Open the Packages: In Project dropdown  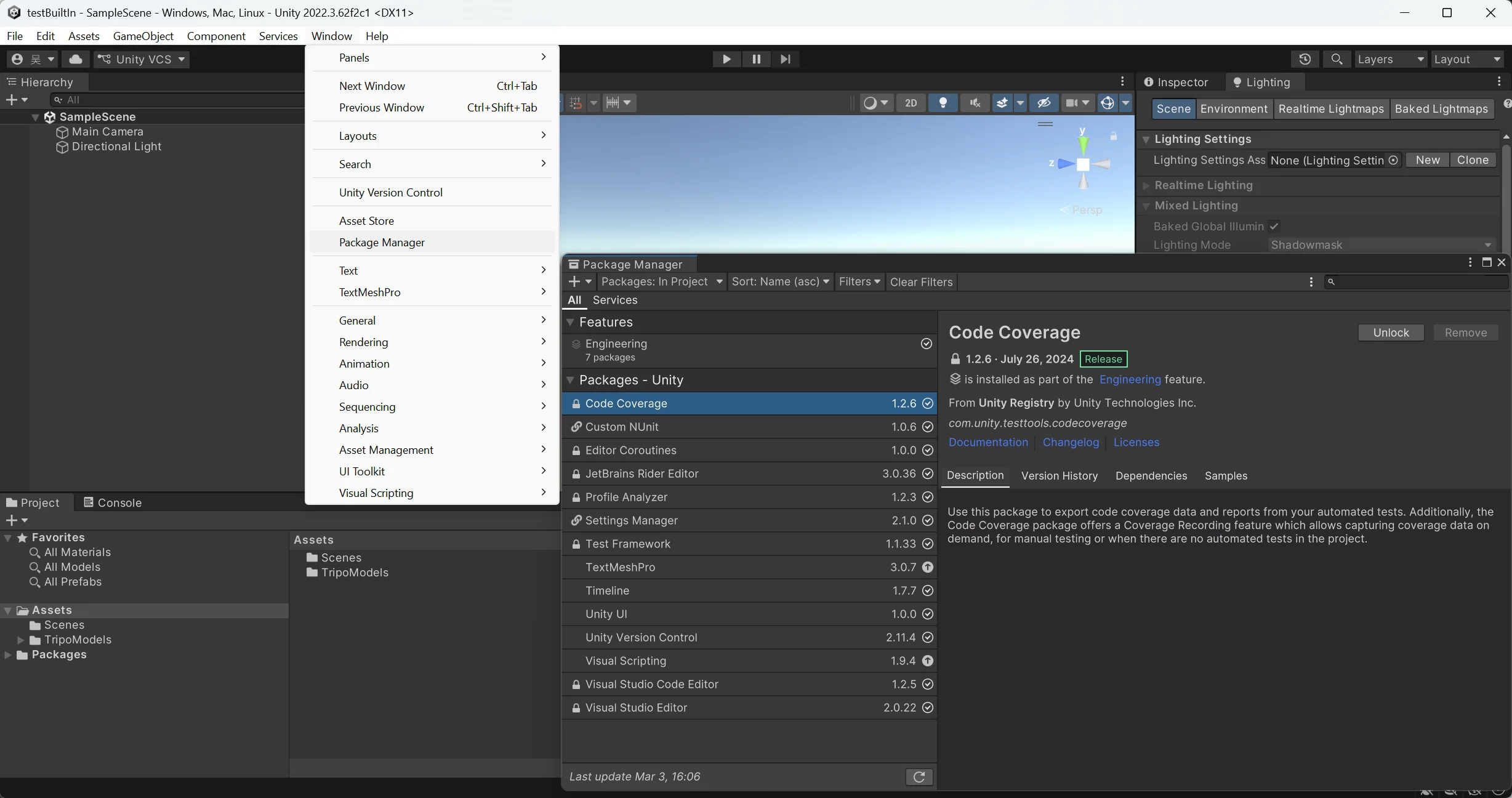[662, 281]
